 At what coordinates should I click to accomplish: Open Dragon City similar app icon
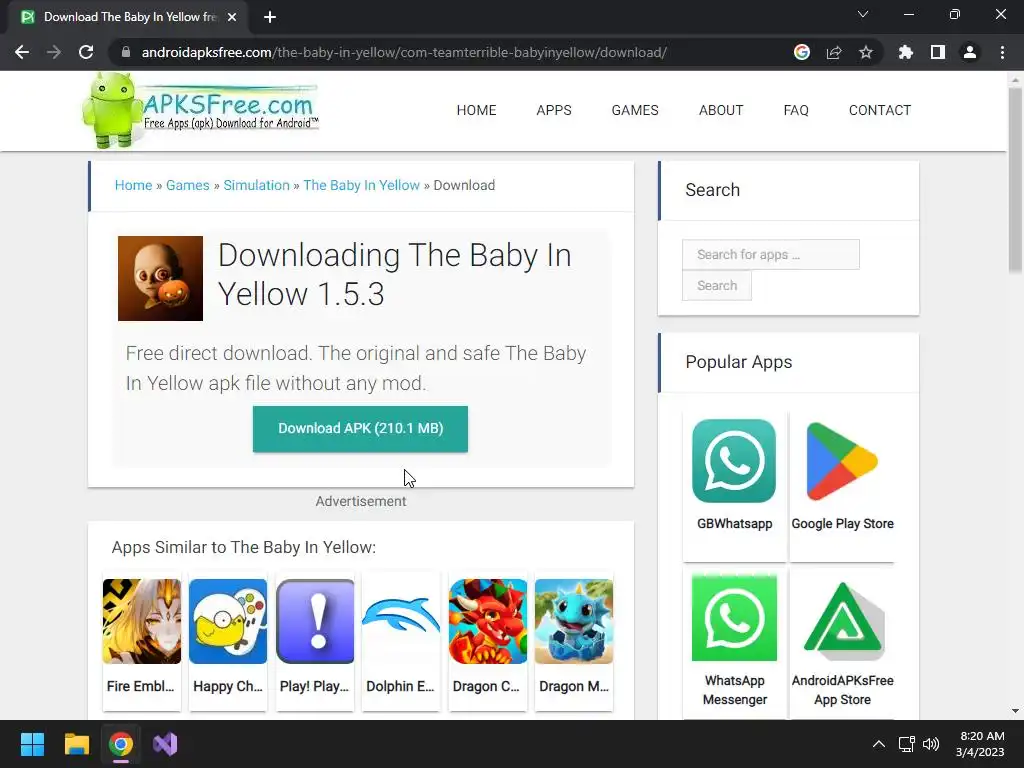488,621
